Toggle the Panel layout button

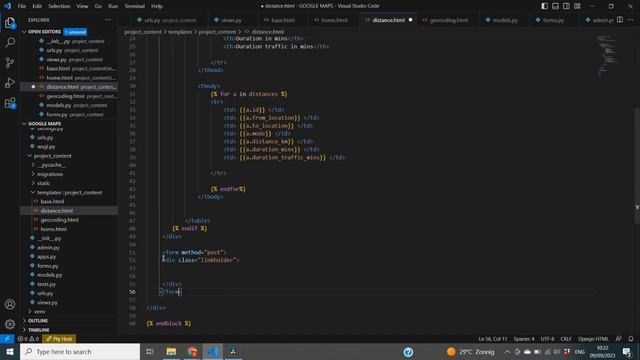pyautogui.click(x=556, y=6)
